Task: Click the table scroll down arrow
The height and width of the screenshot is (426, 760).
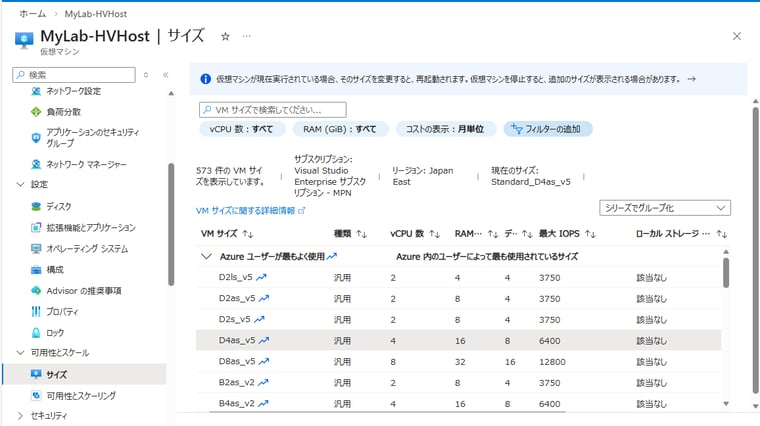Action: pyautogui.click(x=726, y=404)
